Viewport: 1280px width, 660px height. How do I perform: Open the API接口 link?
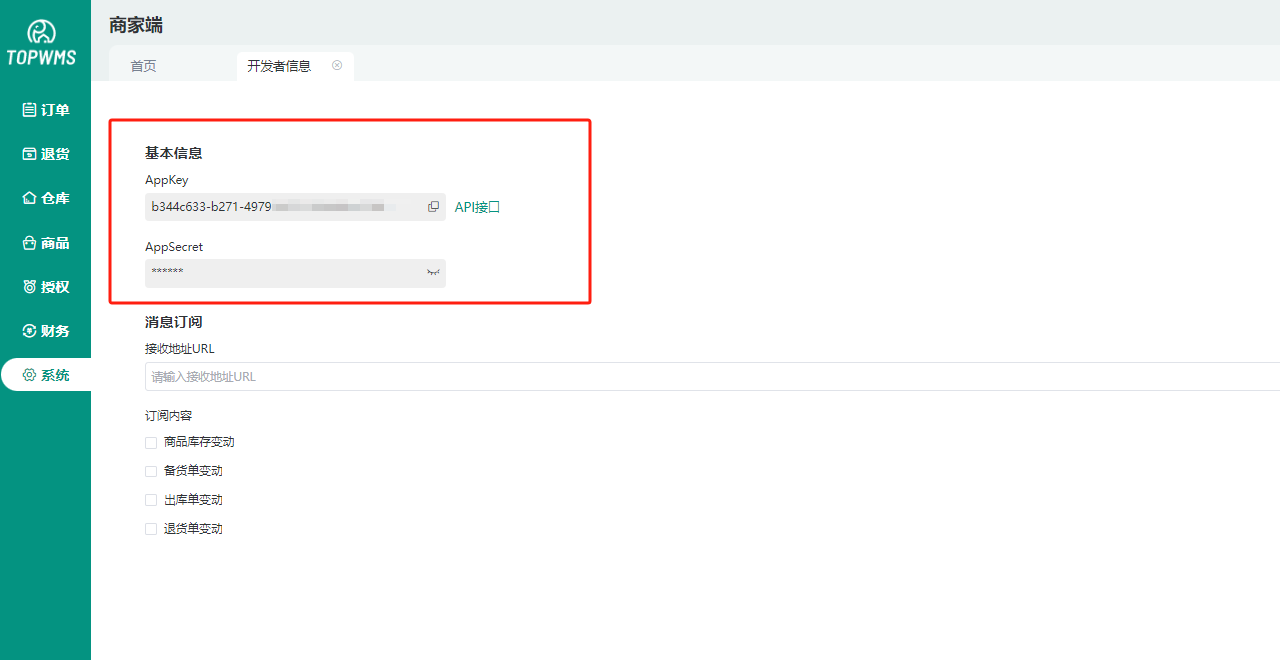(477, 207)
